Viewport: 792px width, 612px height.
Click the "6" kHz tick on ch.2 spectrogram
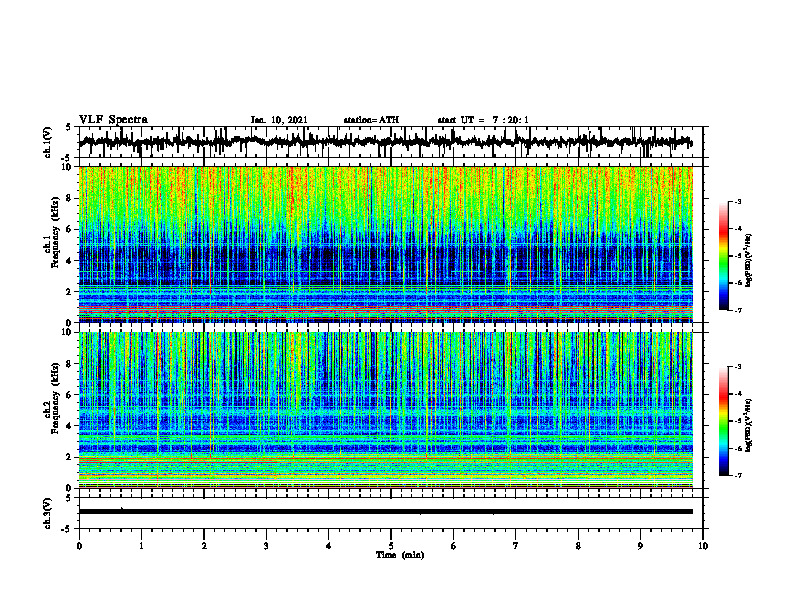[70, 395]
